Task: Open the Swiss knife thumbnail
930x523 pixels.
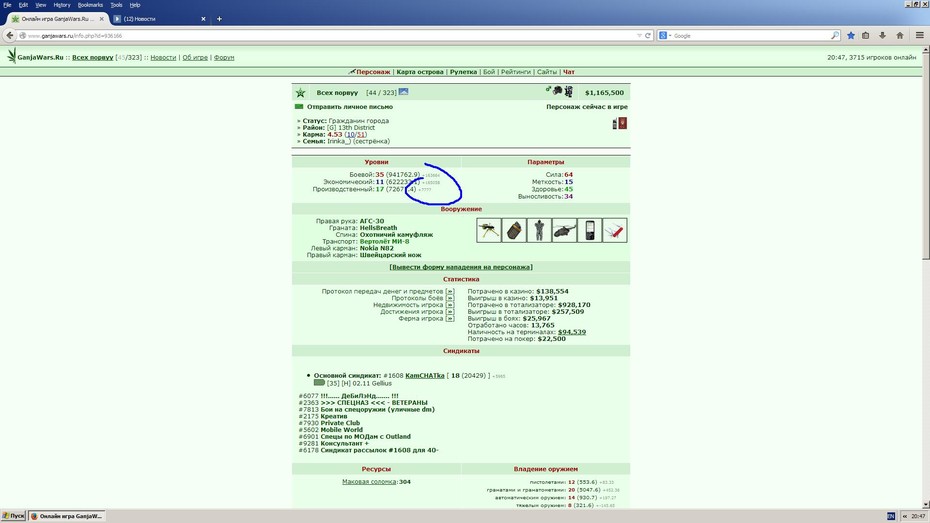Action: (614, 230)
